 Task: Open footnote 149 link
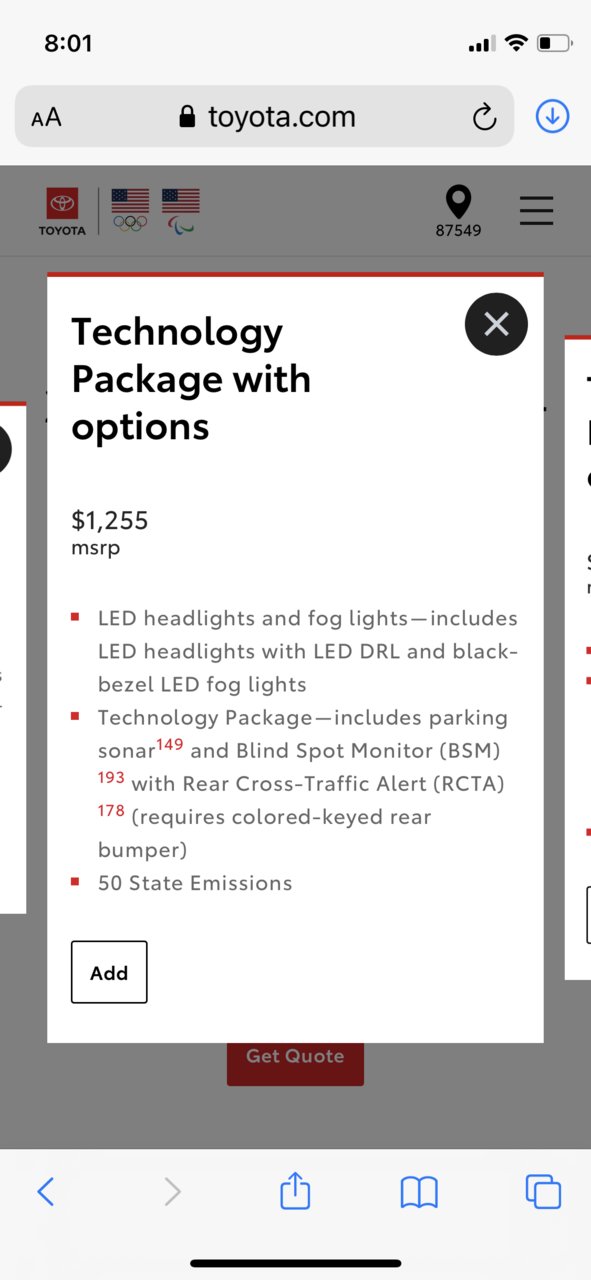[x=169, y=744]
